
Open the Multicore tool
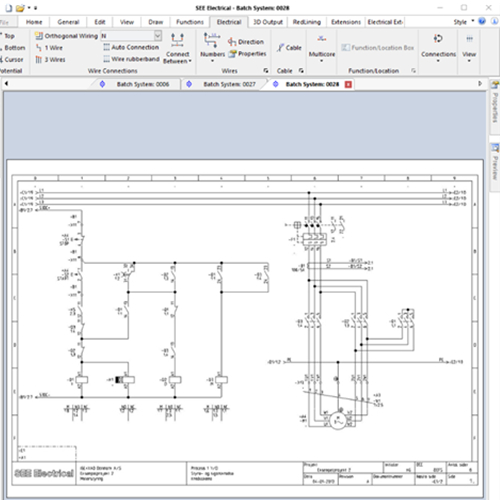[x=322, y=48]
